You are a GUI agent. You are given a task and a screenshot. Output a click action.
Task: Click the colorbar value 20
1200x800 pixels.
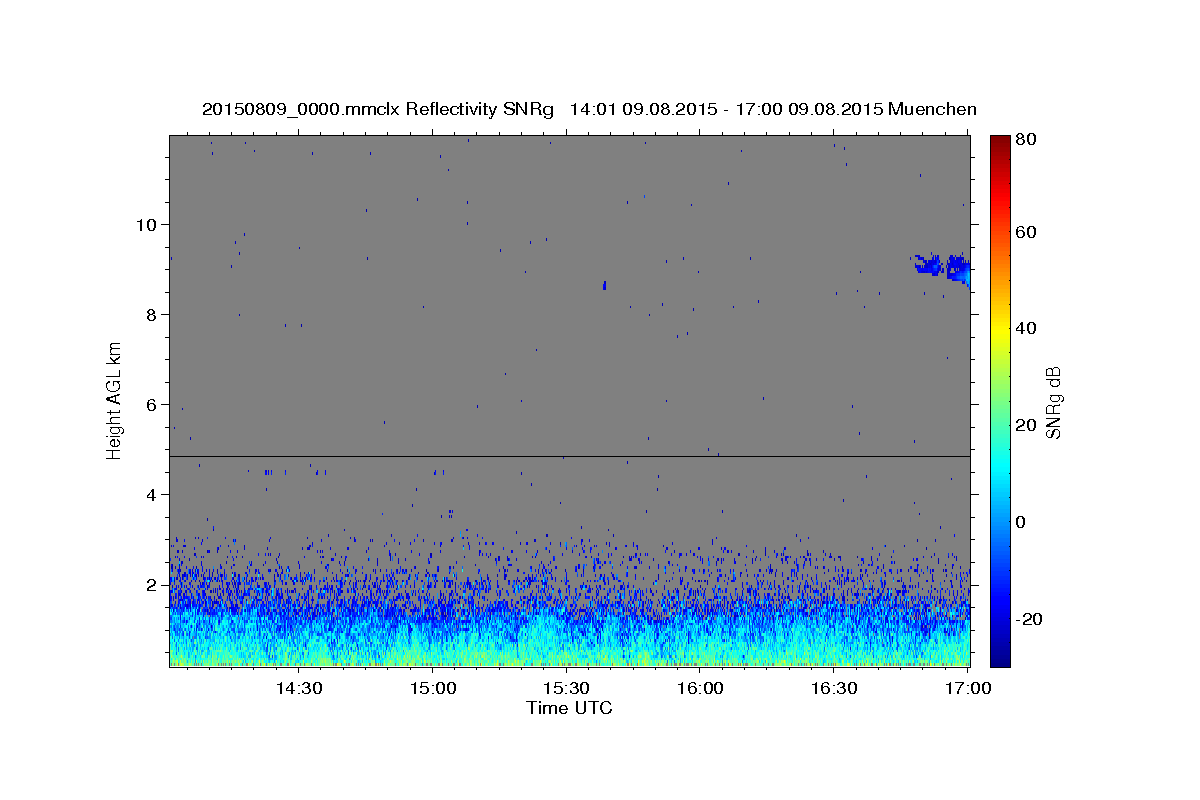1026,425
